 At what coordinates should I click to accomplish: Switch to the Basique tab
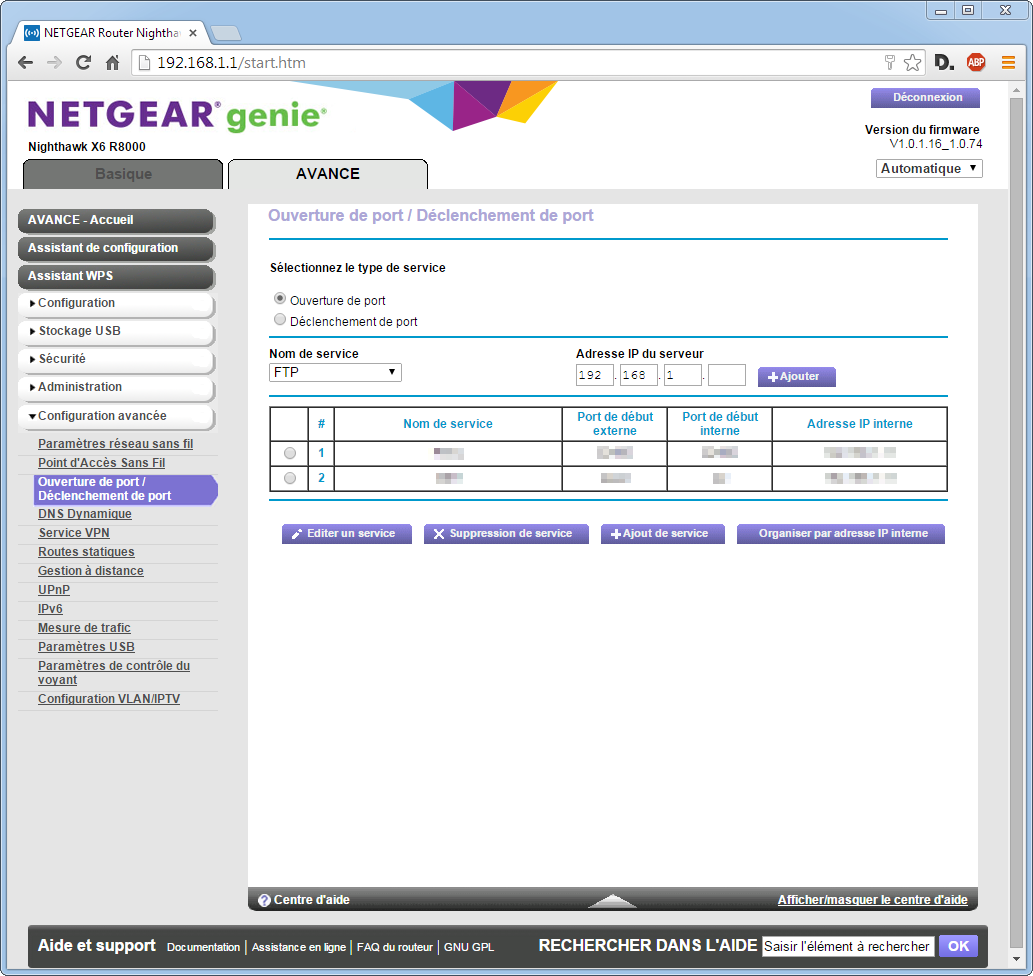tap(123, 174)
